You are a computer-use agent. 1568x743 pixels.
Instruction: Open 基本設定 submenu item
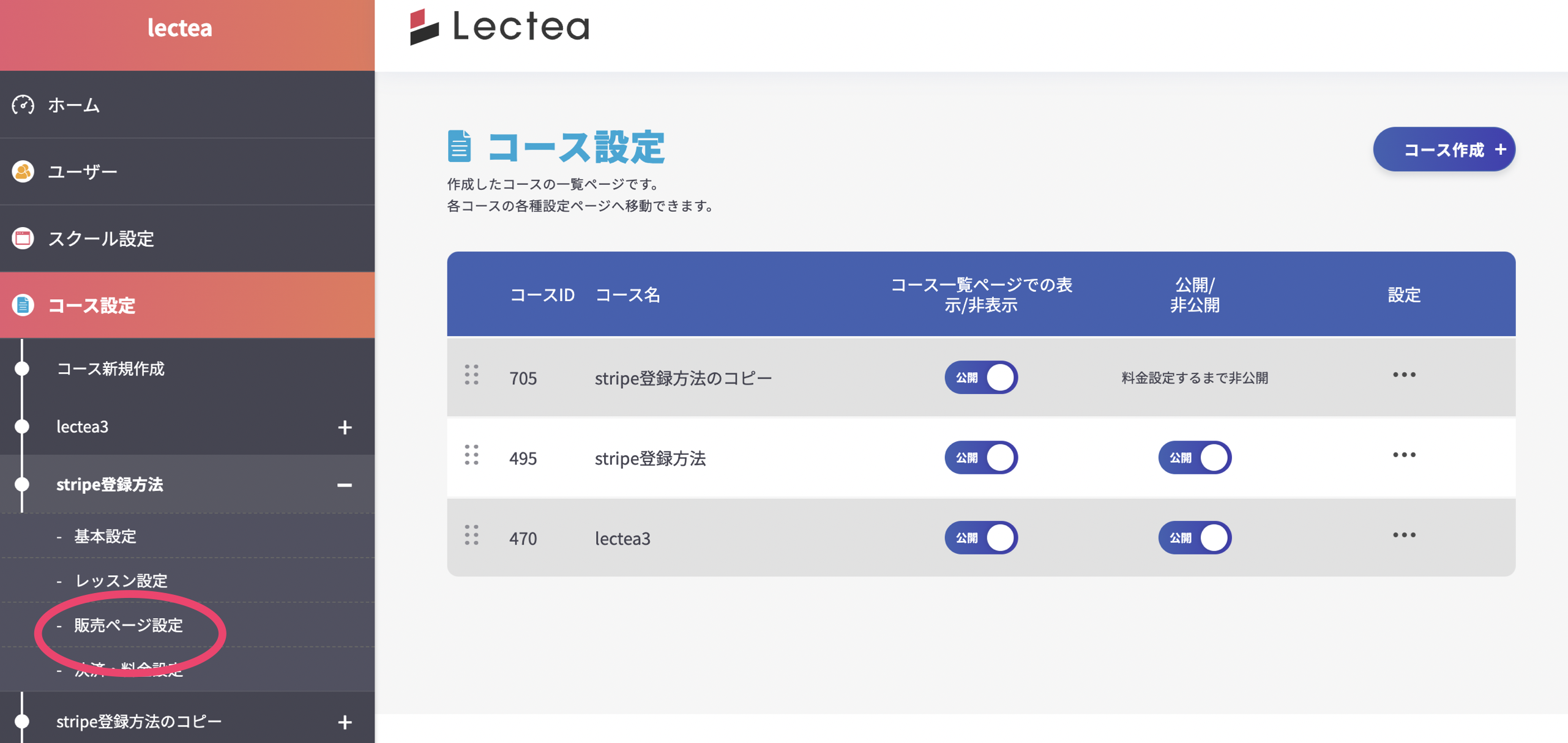105,536
